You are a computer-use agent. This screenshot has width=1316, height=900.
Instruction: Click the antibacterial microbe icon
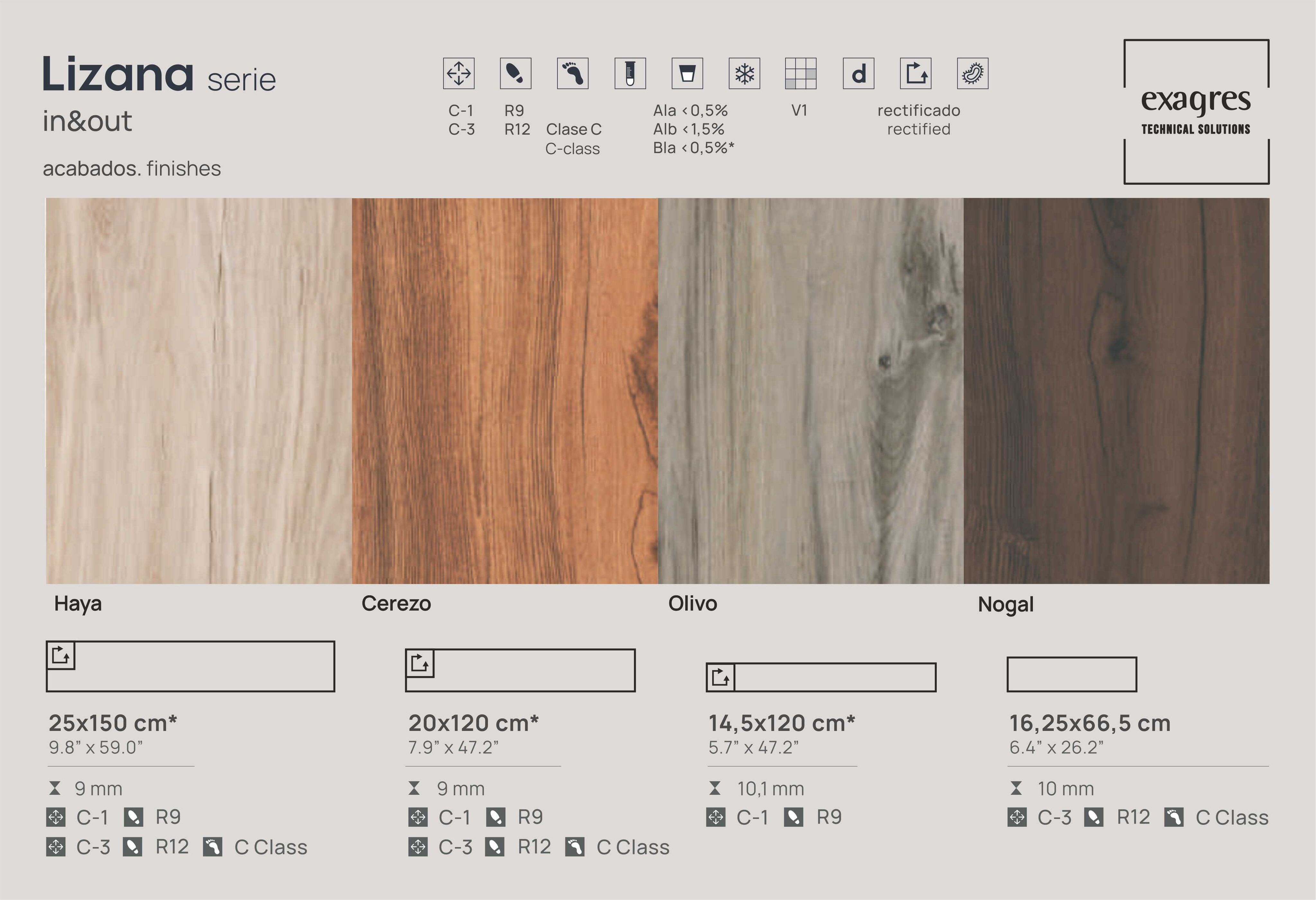[973, 74]
